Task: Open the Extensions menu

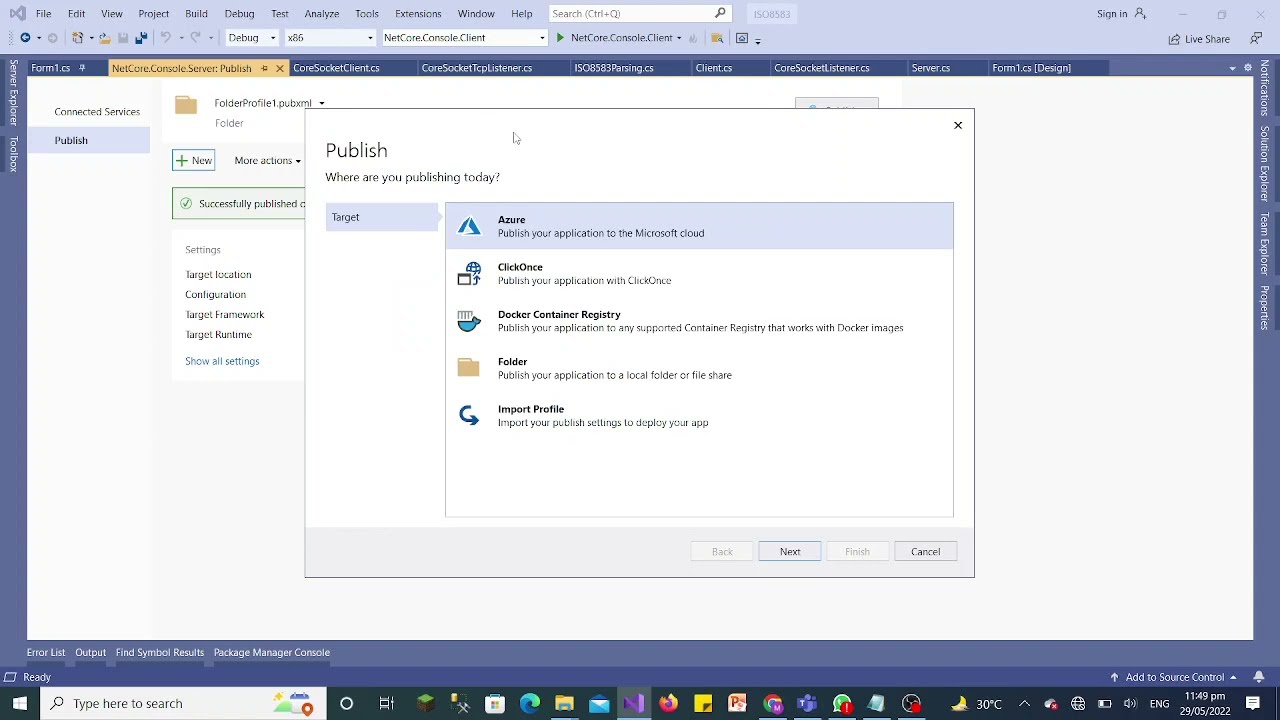Action: coord(418,14)
